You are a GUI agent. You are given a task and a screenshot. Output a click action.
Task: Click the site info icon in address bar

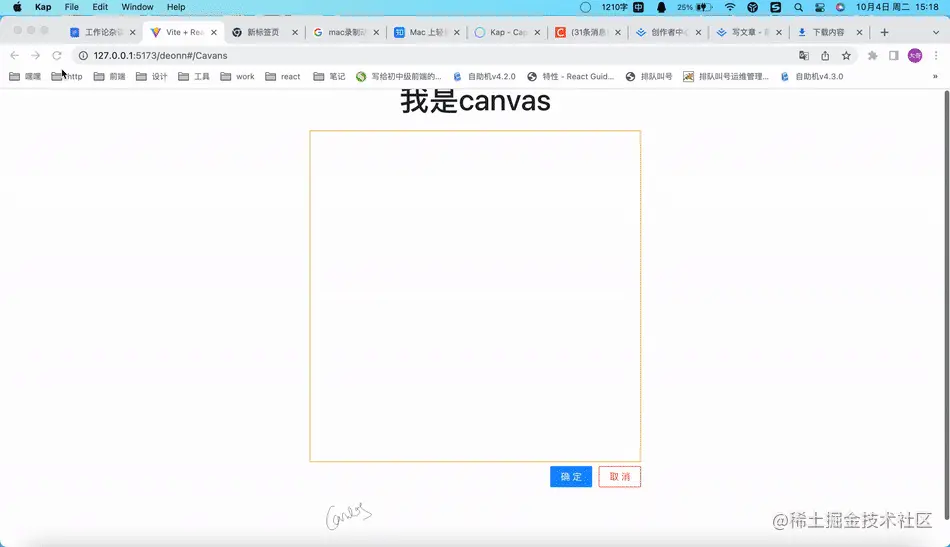[x=84, y=56]
